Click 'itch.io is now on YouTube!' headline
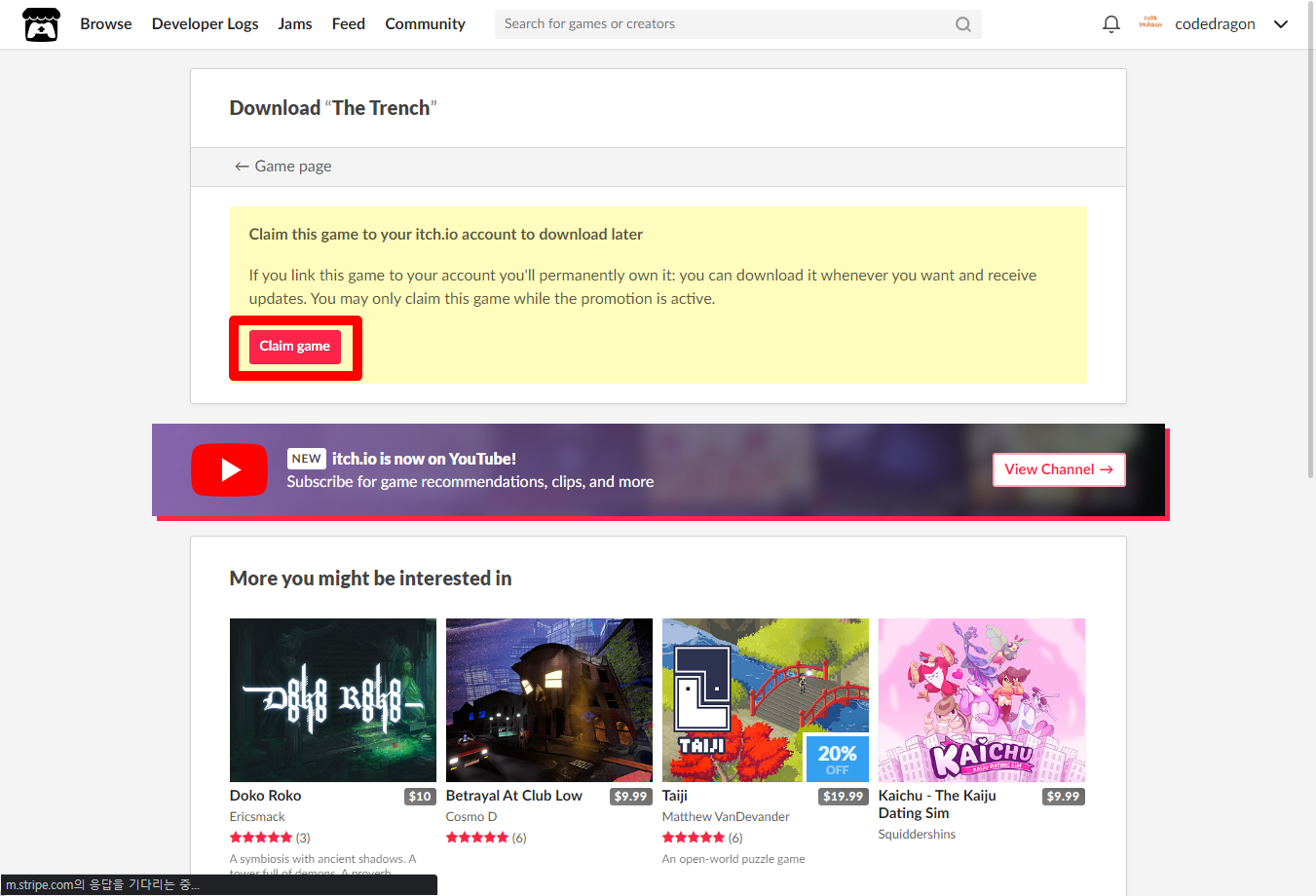 coord(425,459)
